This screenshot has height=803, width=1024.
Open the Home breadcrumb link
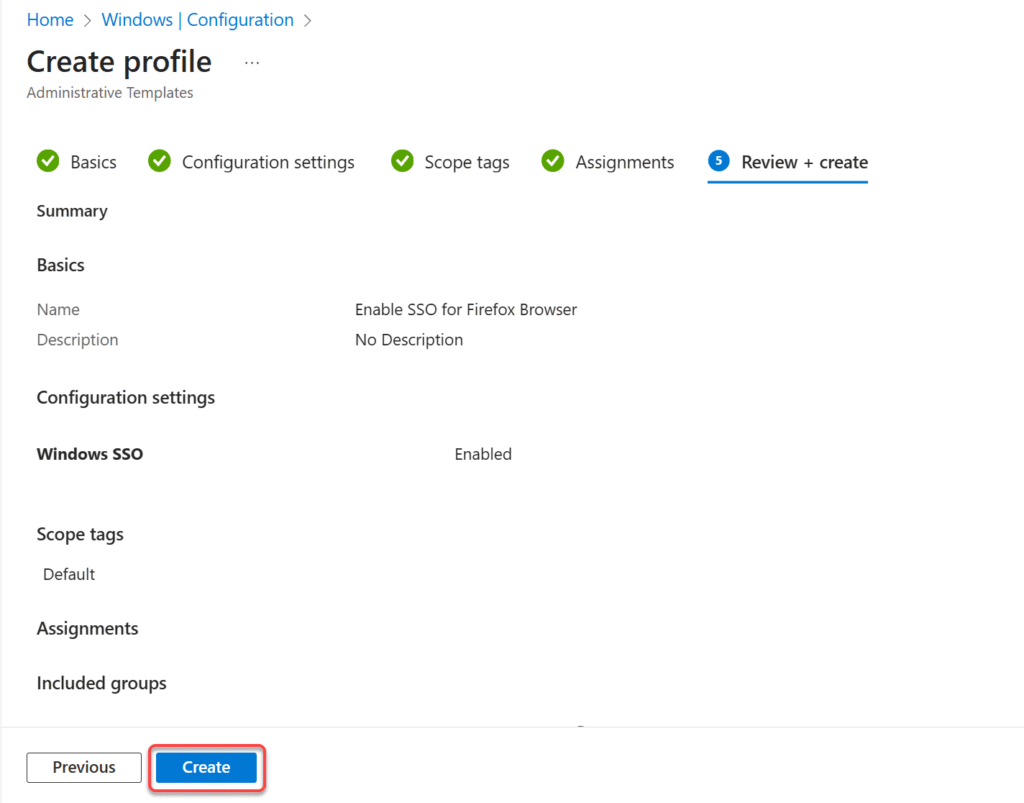point(50,20)
